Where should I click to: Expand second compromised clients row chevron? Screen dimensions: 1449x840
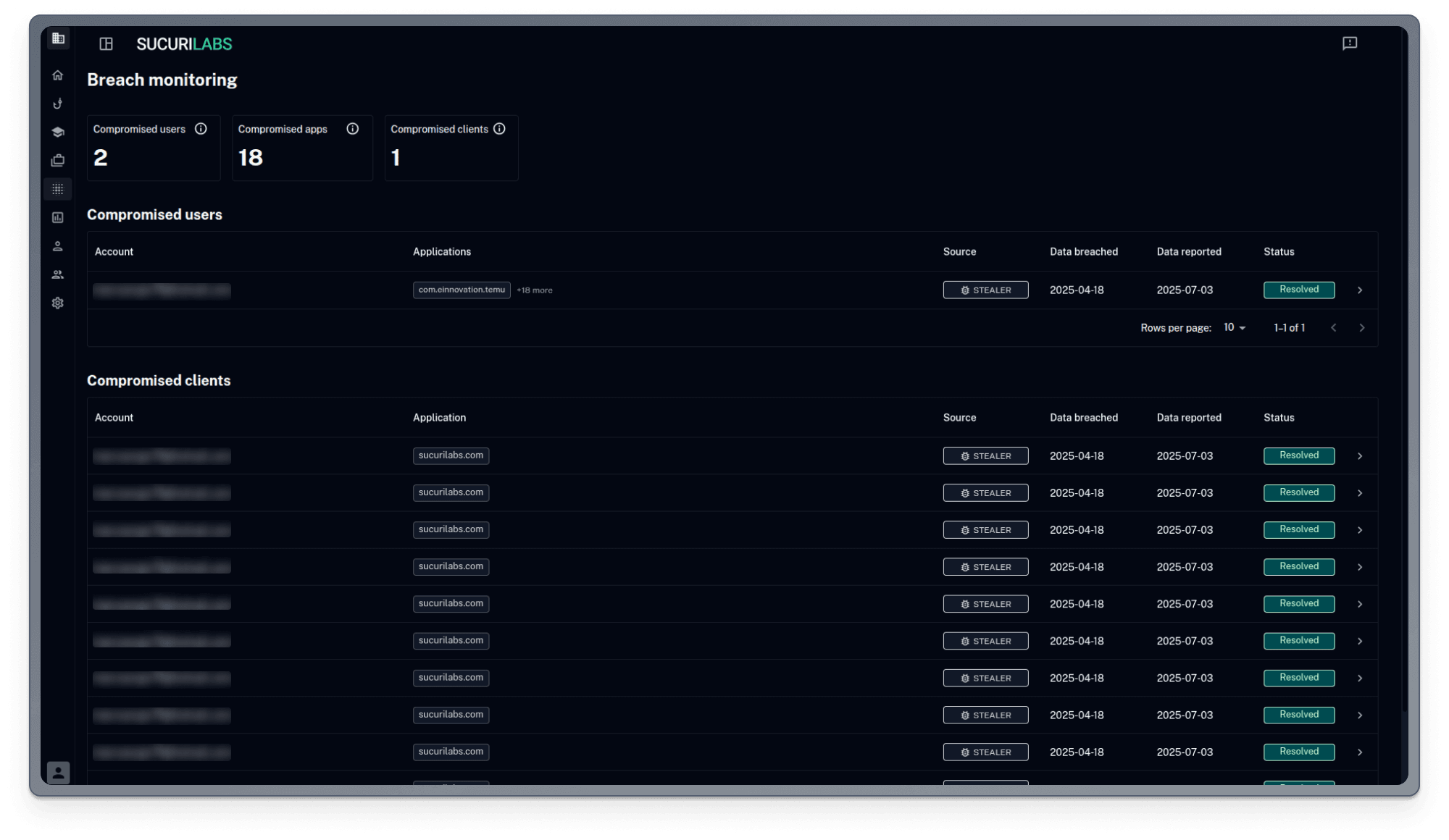[1360, 493]
